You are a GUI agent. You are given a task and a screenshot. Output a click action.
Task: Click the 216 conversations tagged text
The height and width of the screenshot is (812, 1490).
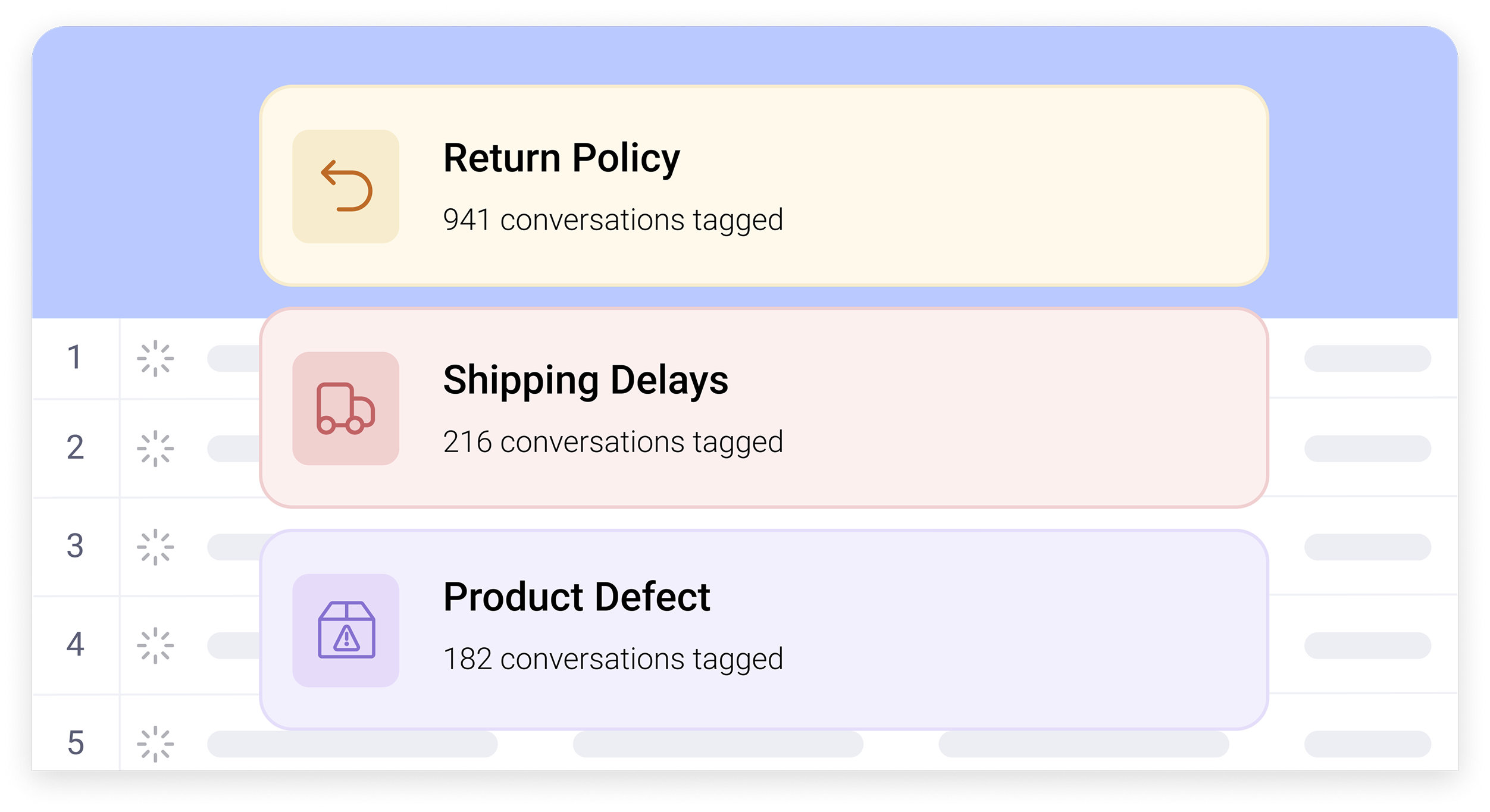tap(613, 442)
